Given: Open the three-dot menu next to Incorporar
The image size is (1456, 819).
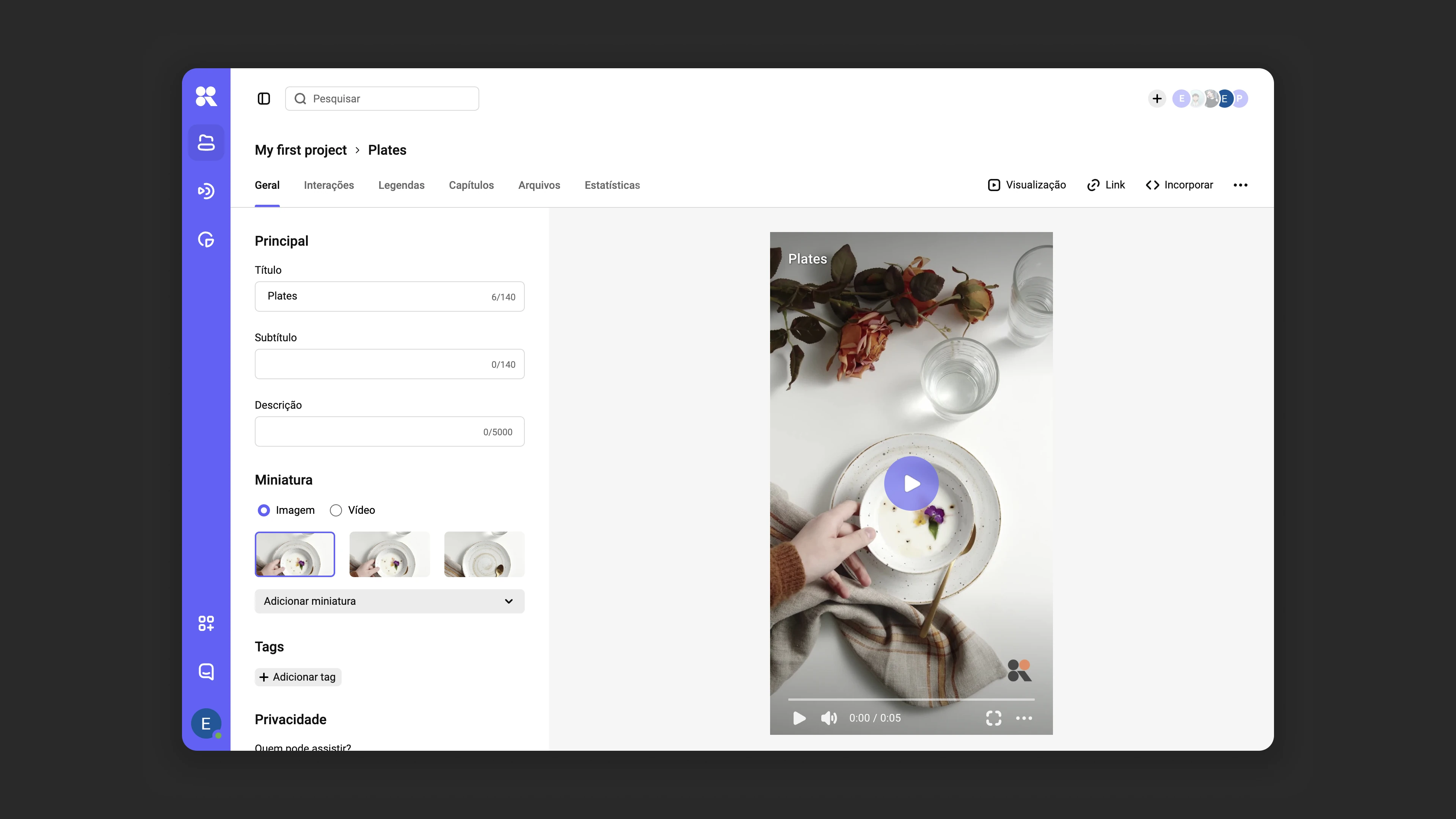Looking at the screenshot, I should click(x=1240, y=185).
